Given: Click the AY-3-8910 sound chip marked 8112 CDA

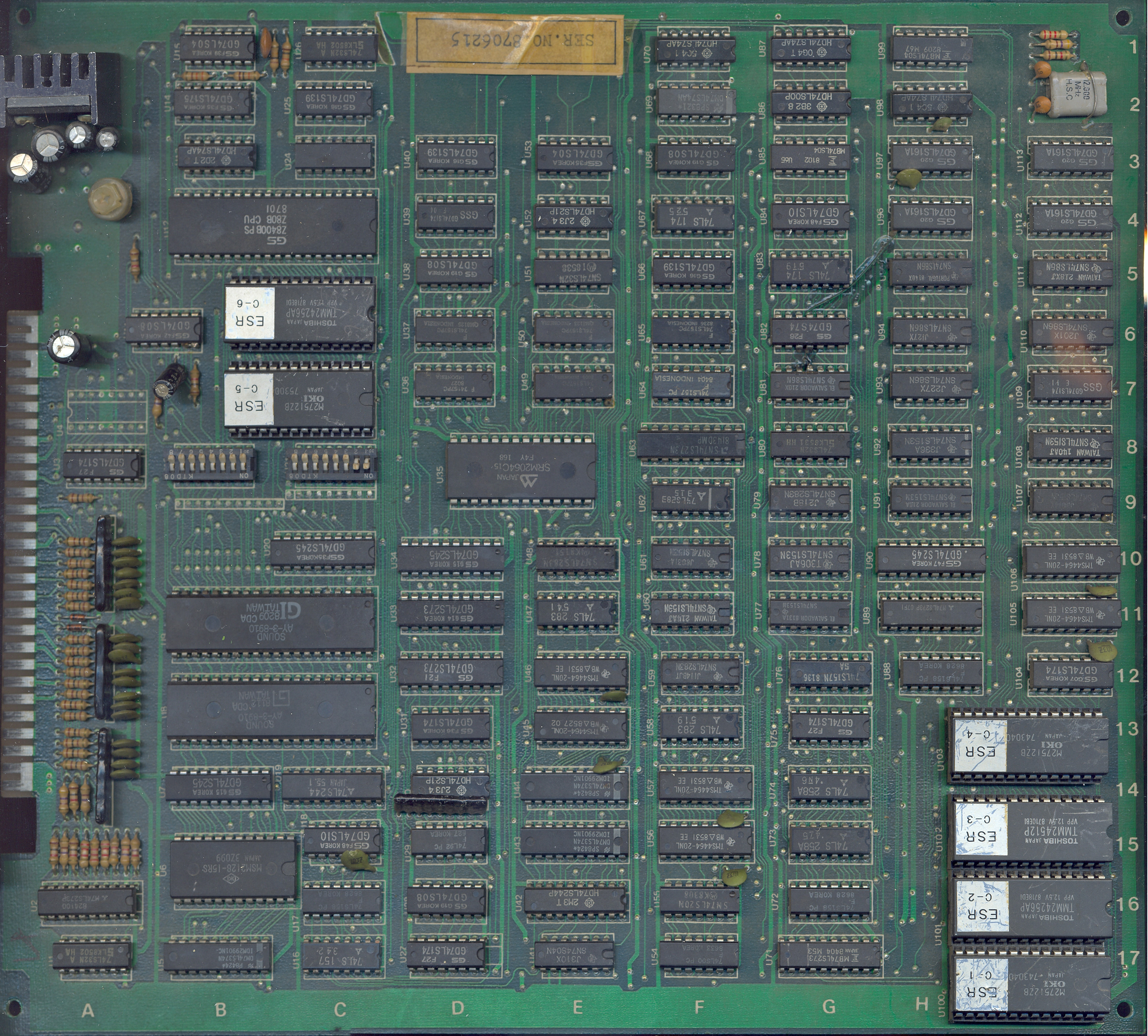Looking at the screenshot, I should [271, 710].
